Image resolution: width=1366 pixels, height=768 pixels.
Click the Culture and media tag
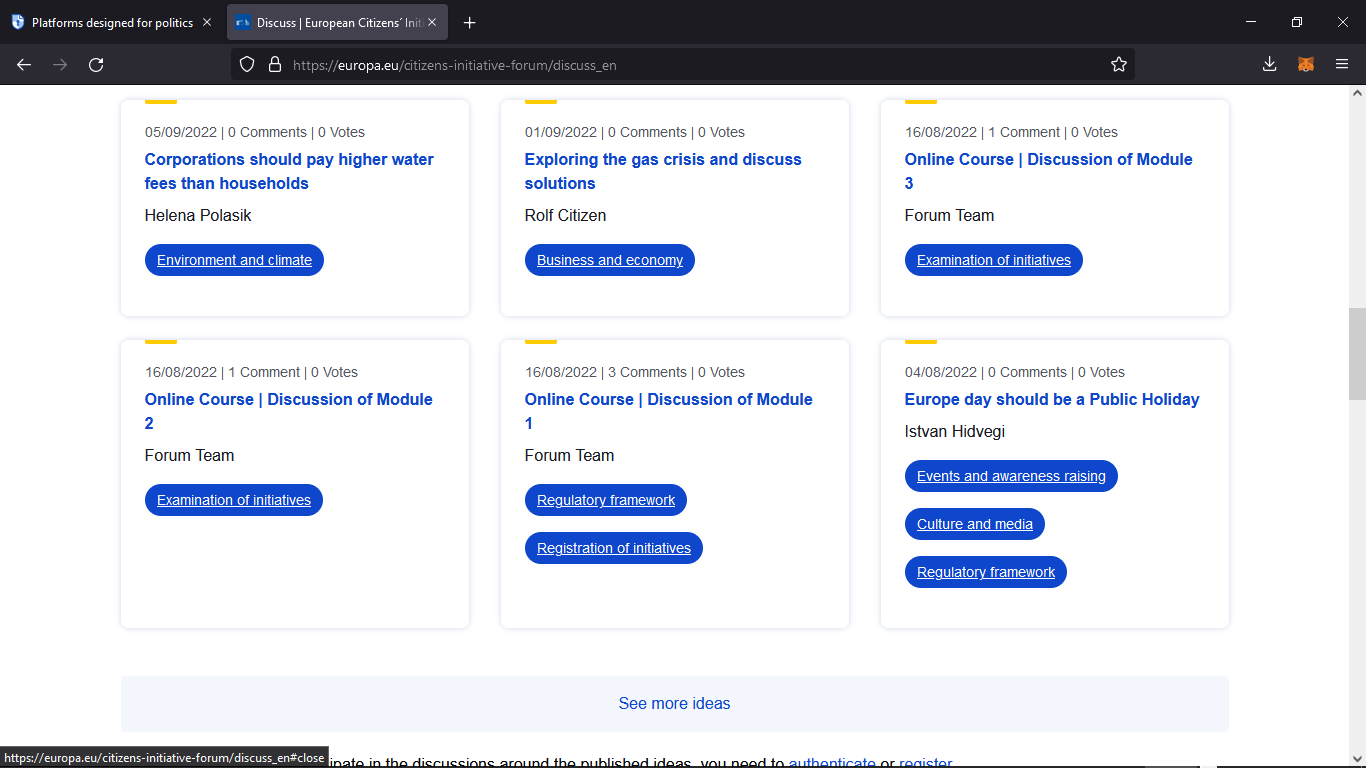click(x=974, y=524)
